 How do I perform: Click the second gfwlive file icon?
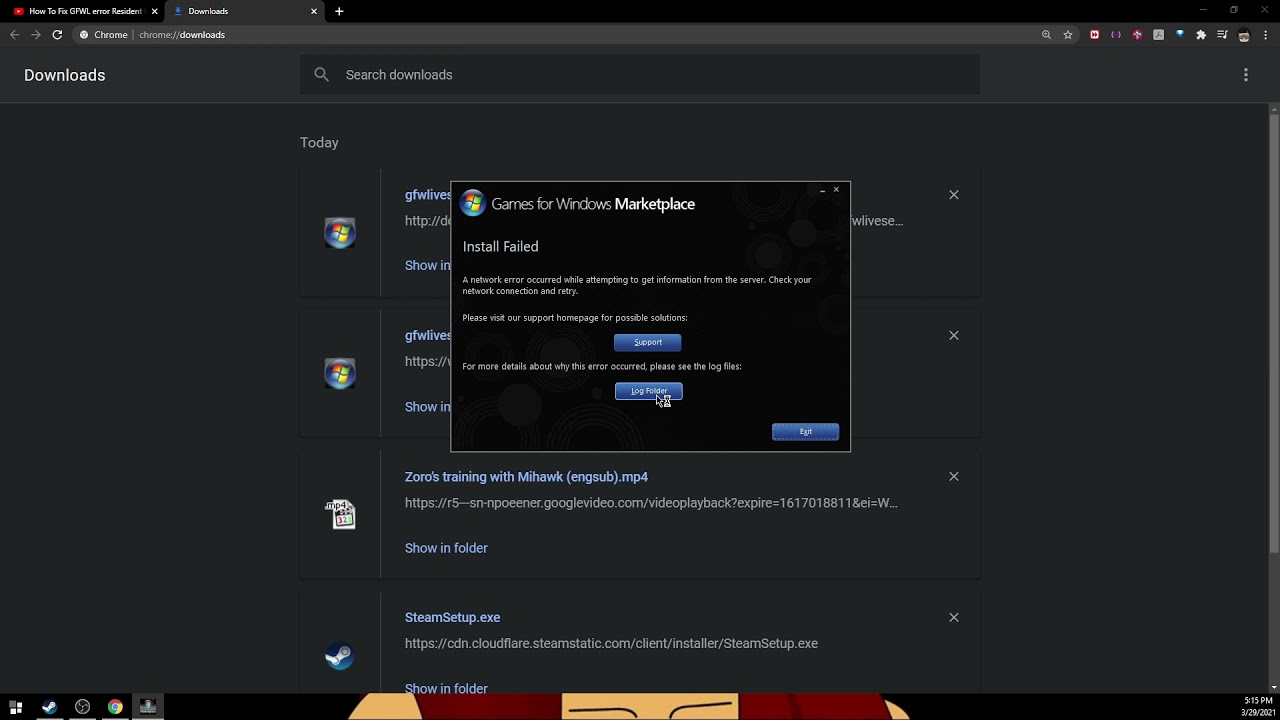340,374
